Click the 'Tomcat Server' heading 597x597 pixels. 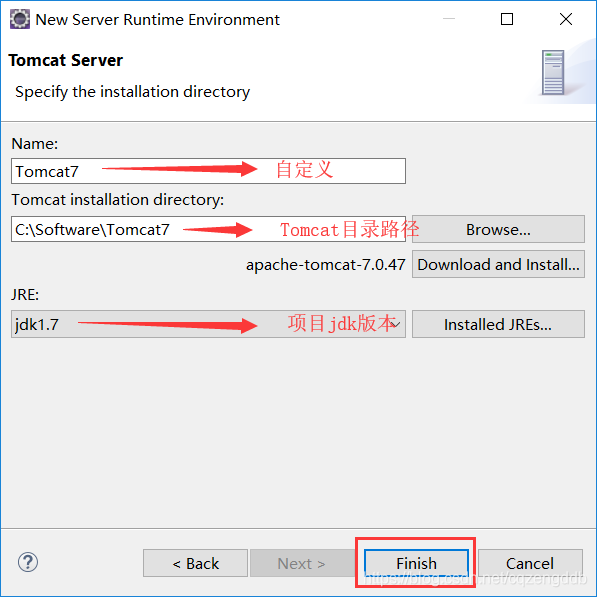coord(65,60)
